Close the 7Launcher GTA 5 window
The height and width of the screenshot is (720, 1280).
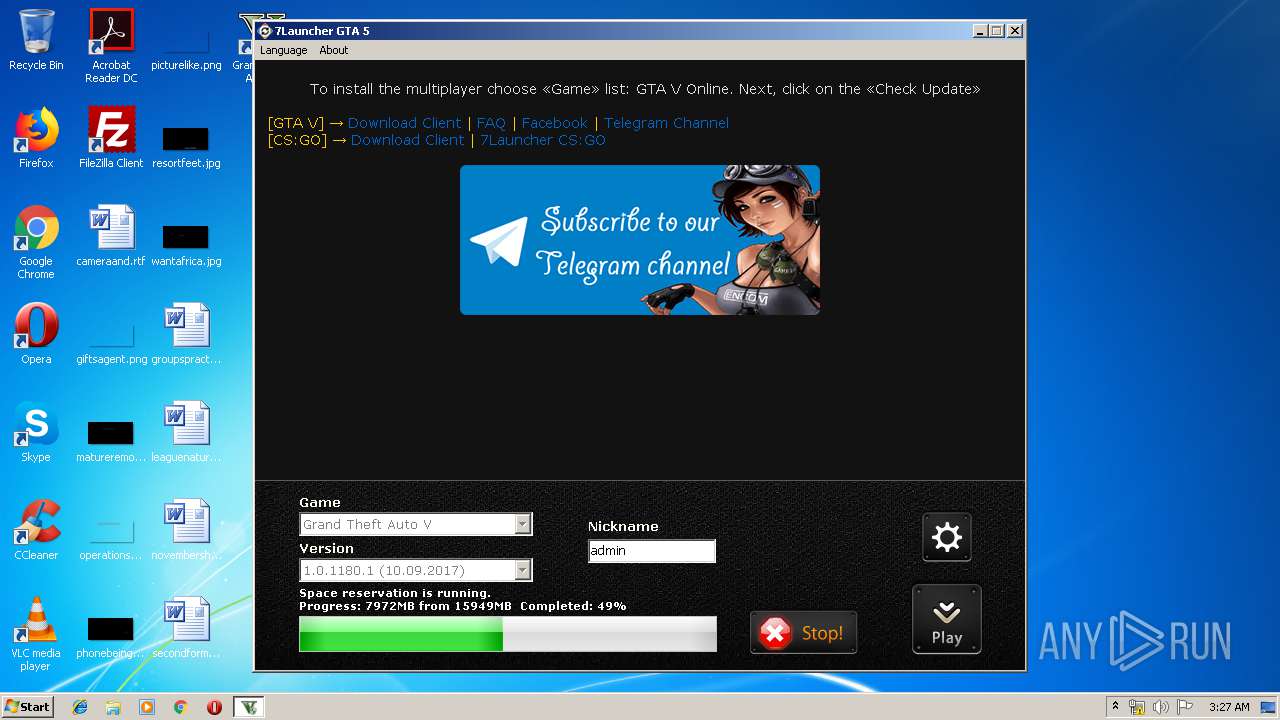click(x=1014, y=31)
